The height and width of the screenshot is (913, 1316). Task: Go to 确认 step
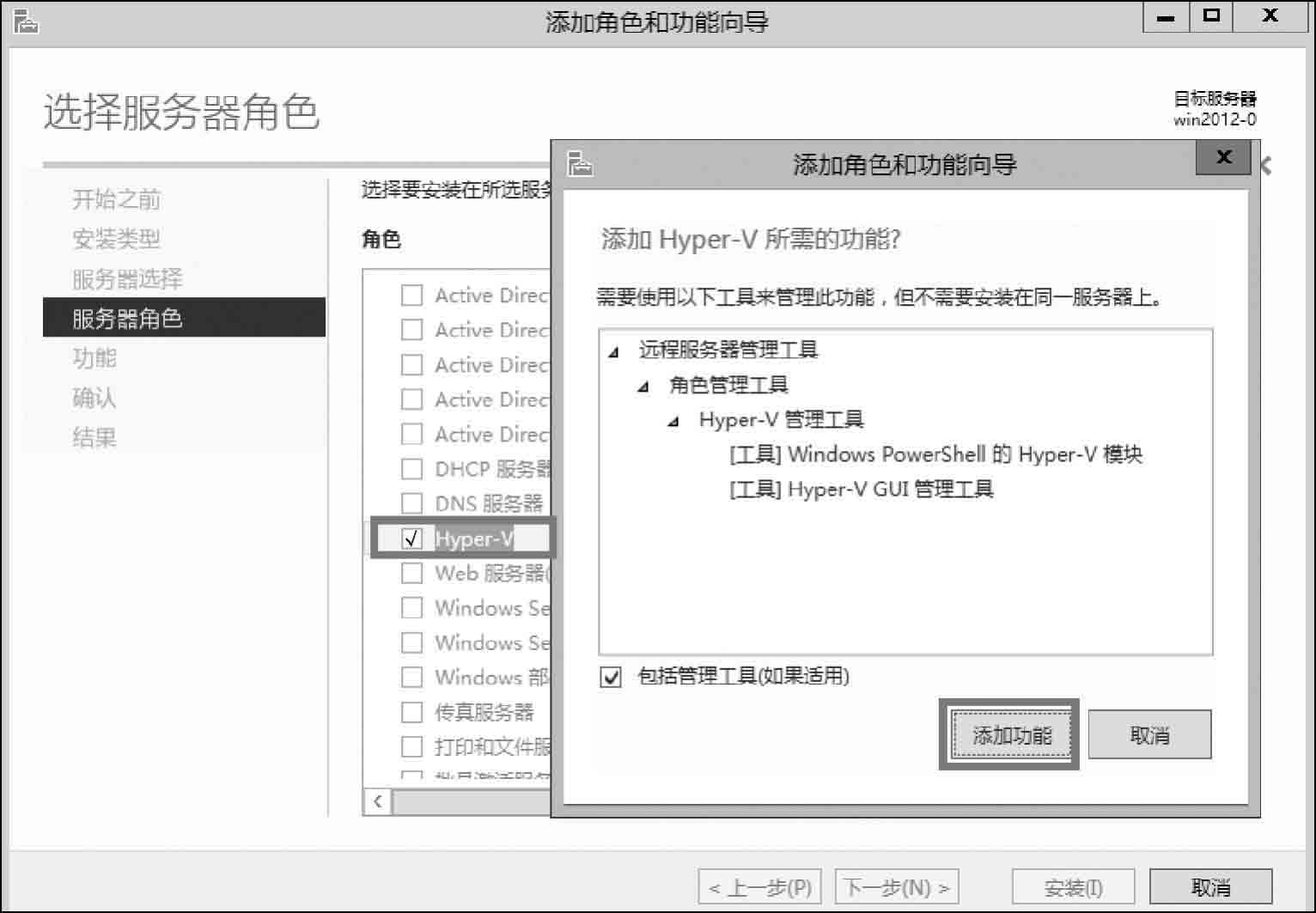94,398
